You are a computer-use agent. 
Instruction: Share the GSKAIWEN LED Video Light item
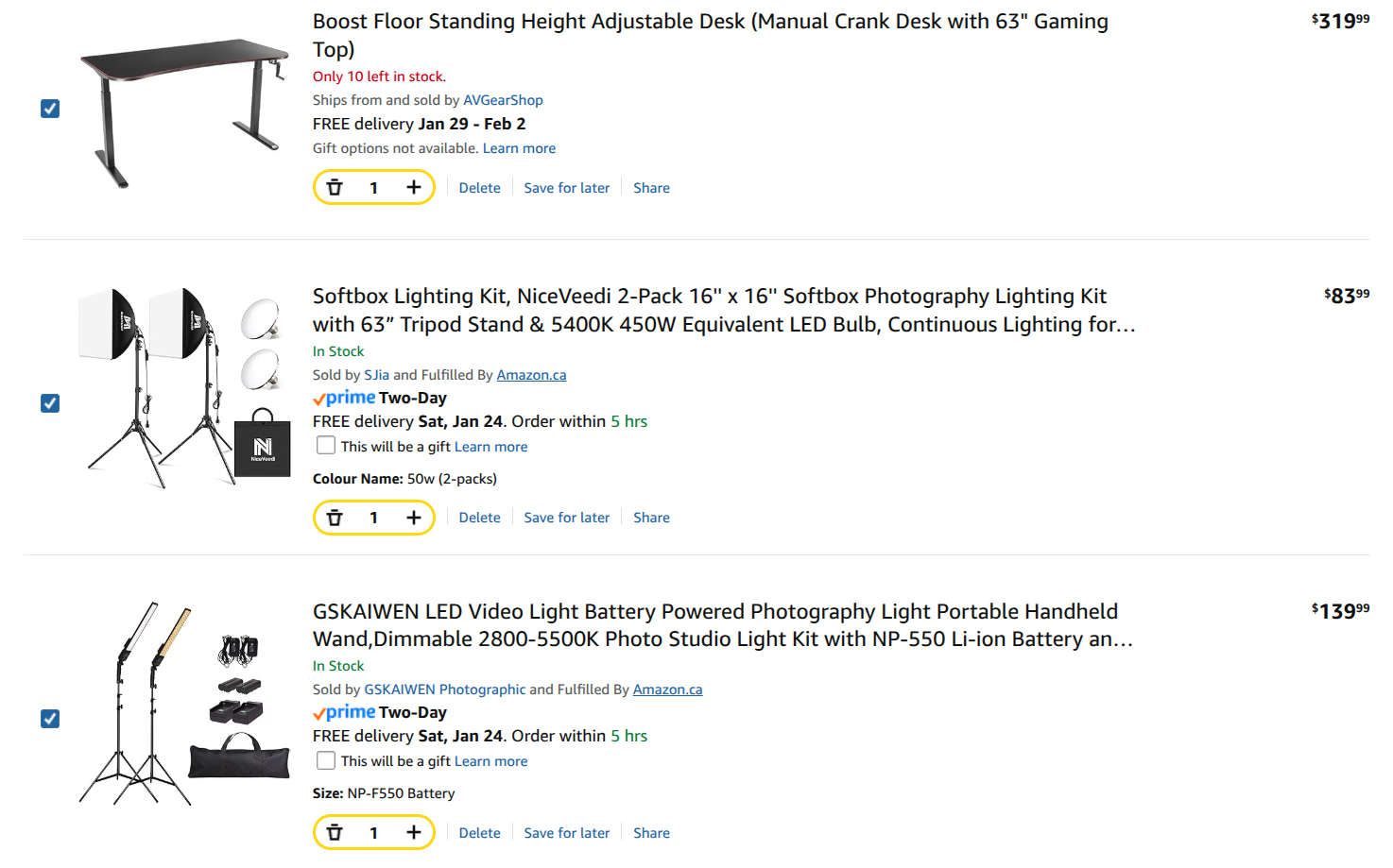click(651, 833)
